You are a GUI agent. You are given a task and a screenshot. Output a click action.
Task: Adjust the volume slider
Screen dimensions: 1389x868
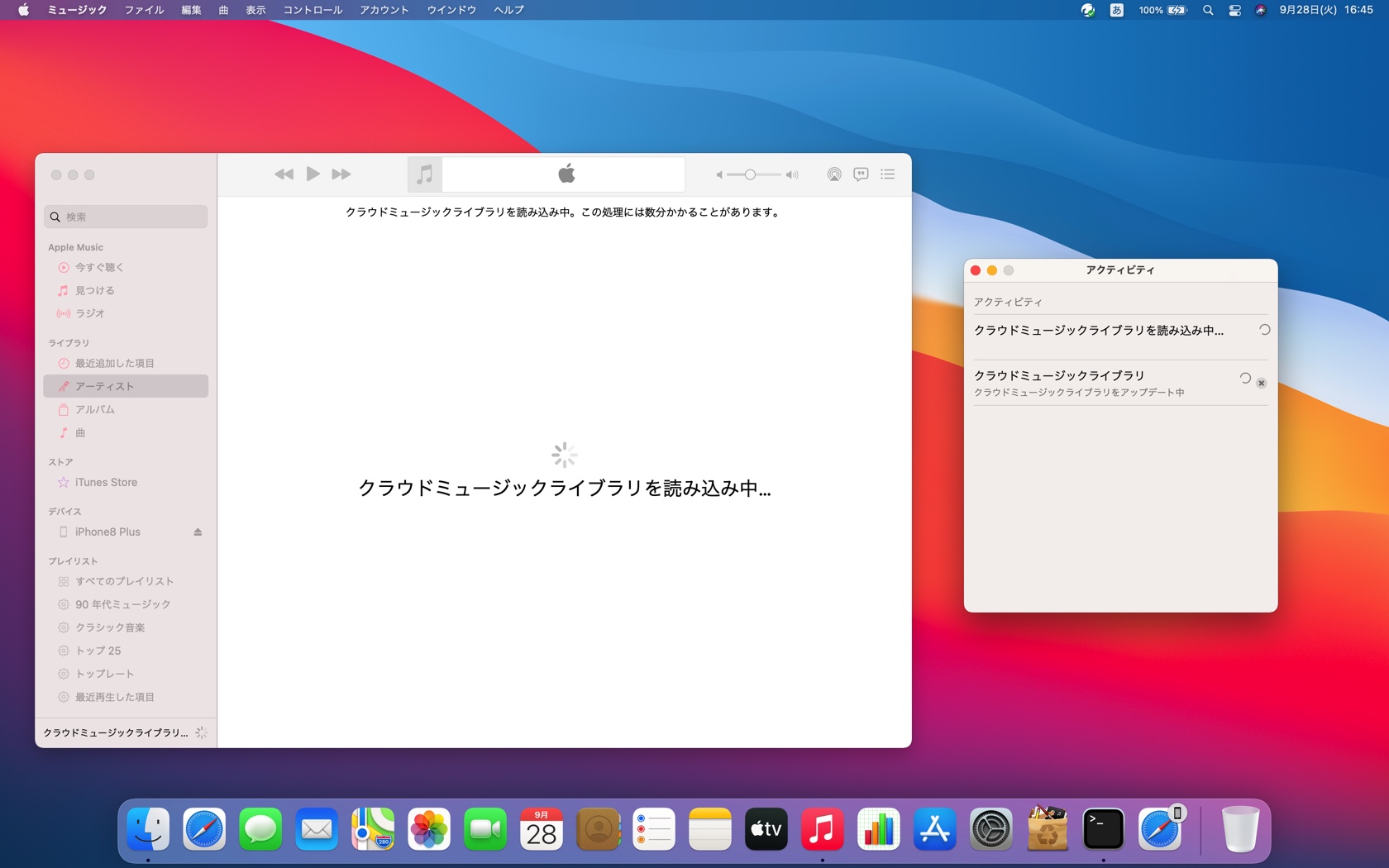point(750,174)
